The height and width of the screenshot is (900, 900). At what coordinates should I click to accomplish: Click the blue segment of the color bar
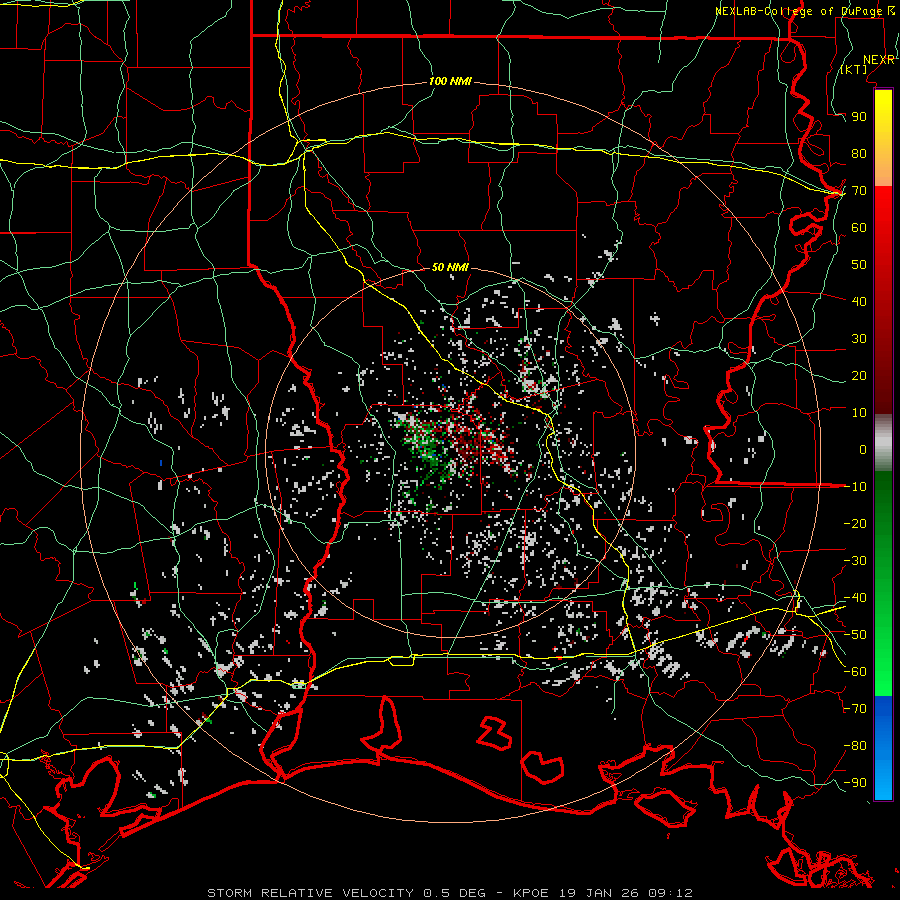[x=883, y=746]
